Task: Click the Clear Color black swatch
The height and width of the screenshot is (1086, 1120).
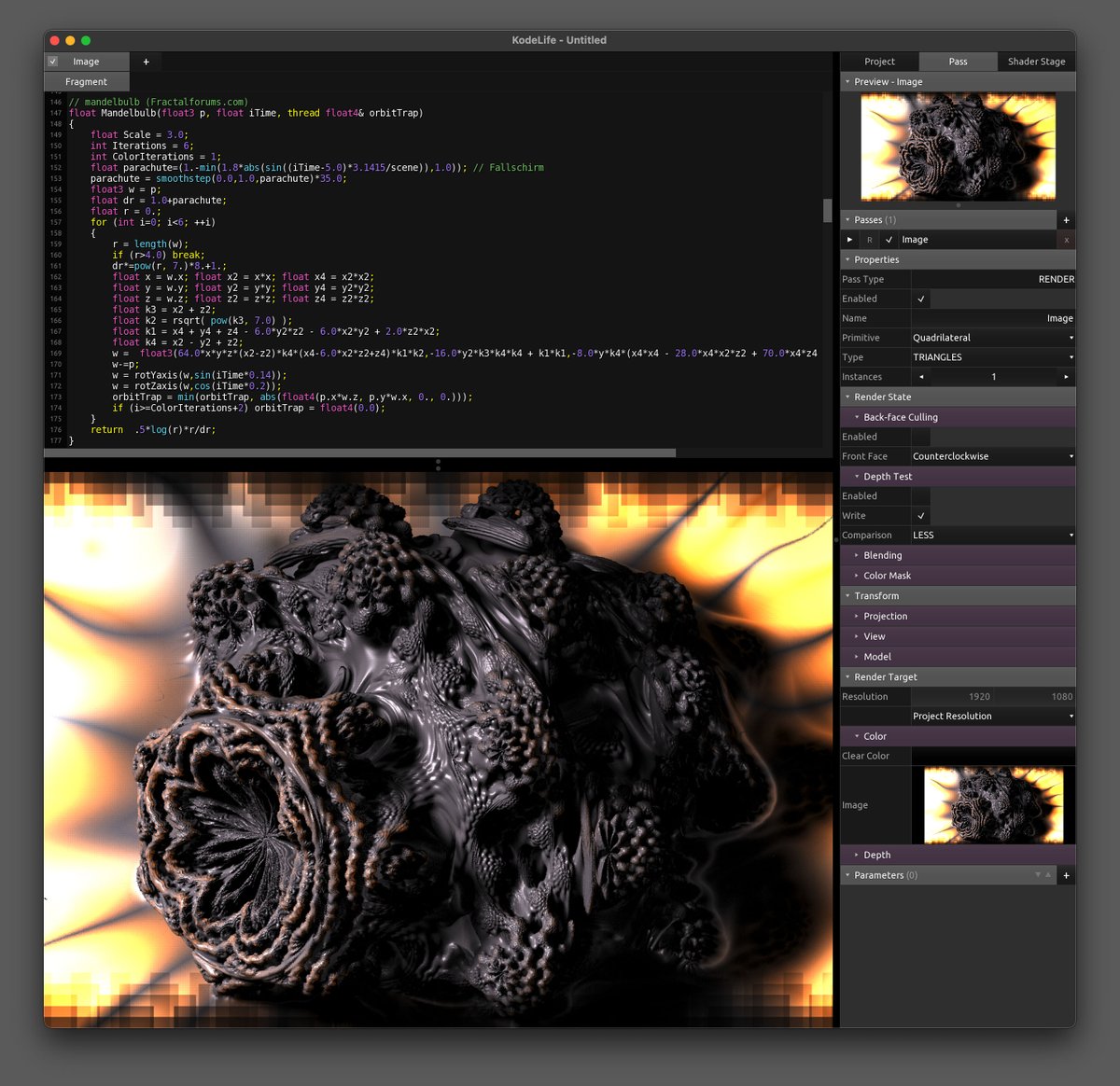Action: tap(993, 756)
